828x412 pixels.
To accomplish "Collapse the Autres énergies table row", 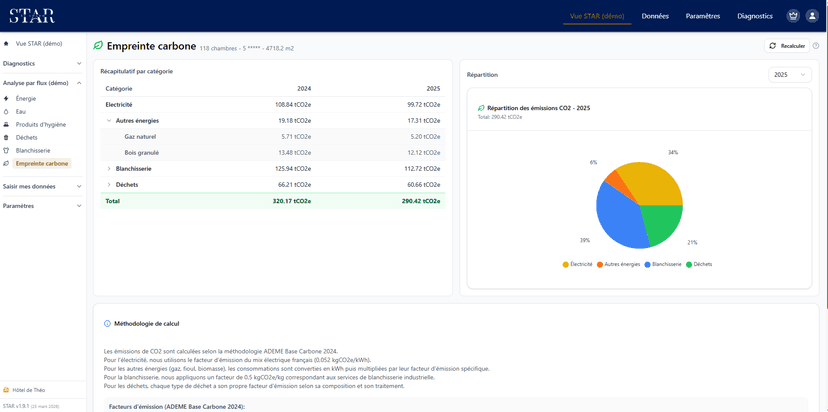I will (109, 120).
